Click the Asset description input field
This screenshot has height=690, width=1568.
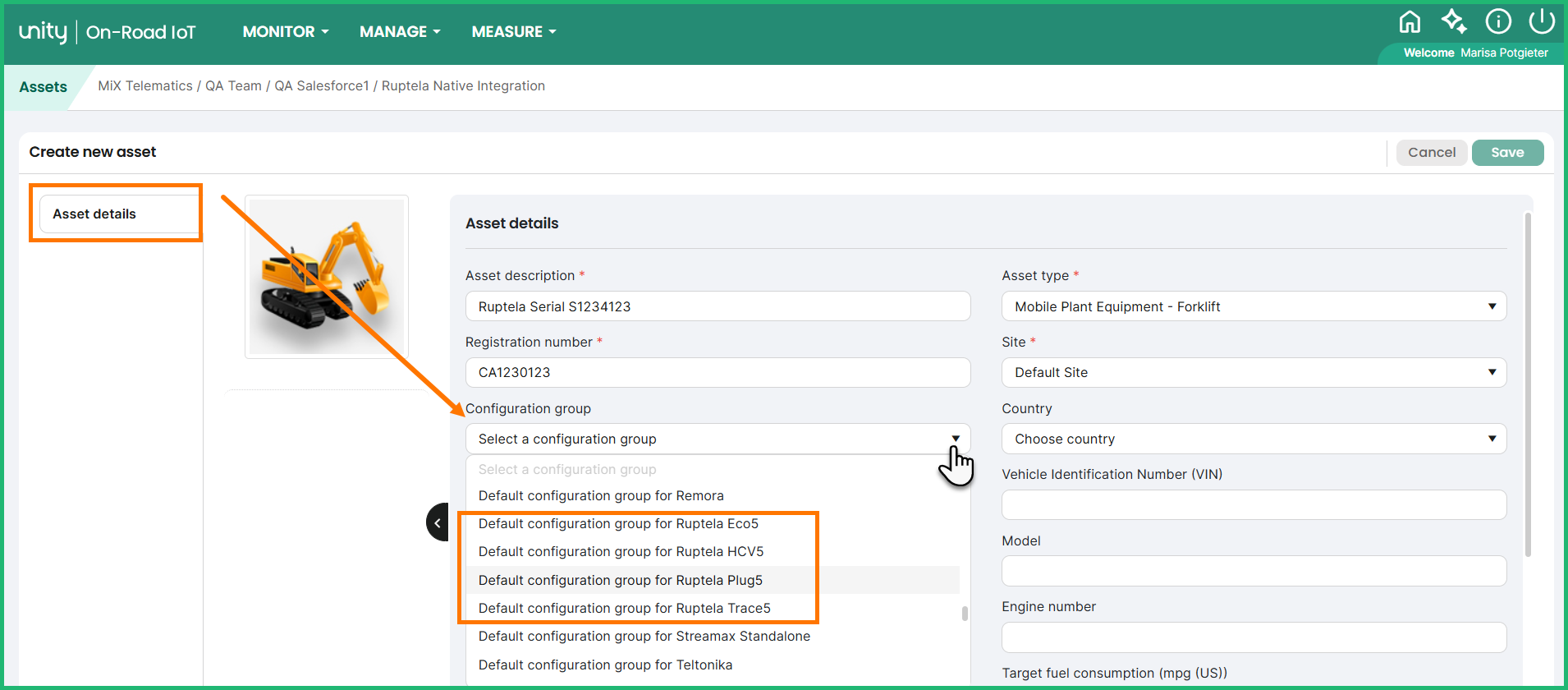(718, 306)
